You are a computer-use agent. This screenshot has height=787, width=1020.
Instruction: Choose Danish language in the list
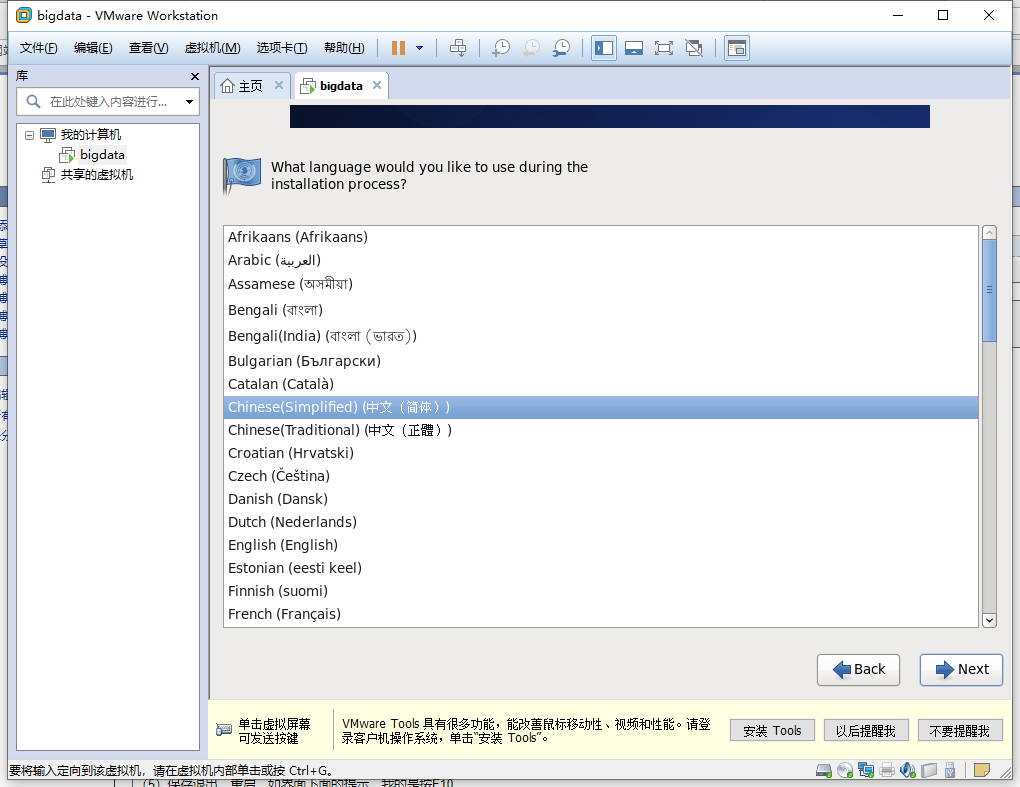point(600,499)
